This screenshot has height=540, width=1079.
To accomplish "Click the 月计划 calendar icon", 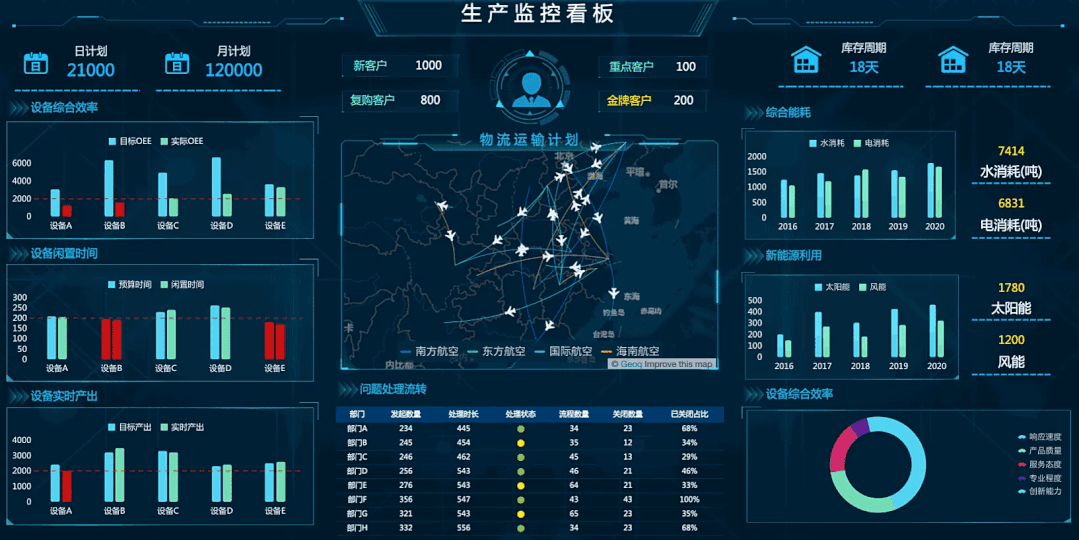I will point(177,63).
